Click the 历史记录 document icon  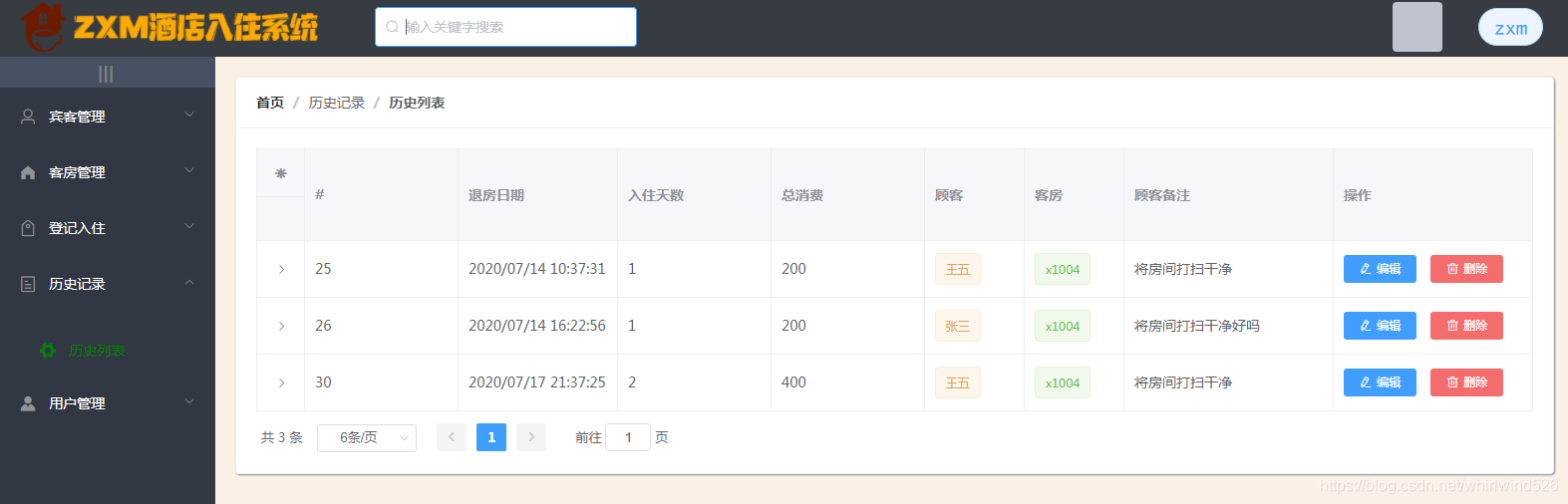pyautogui.click(x=28, y=284)
